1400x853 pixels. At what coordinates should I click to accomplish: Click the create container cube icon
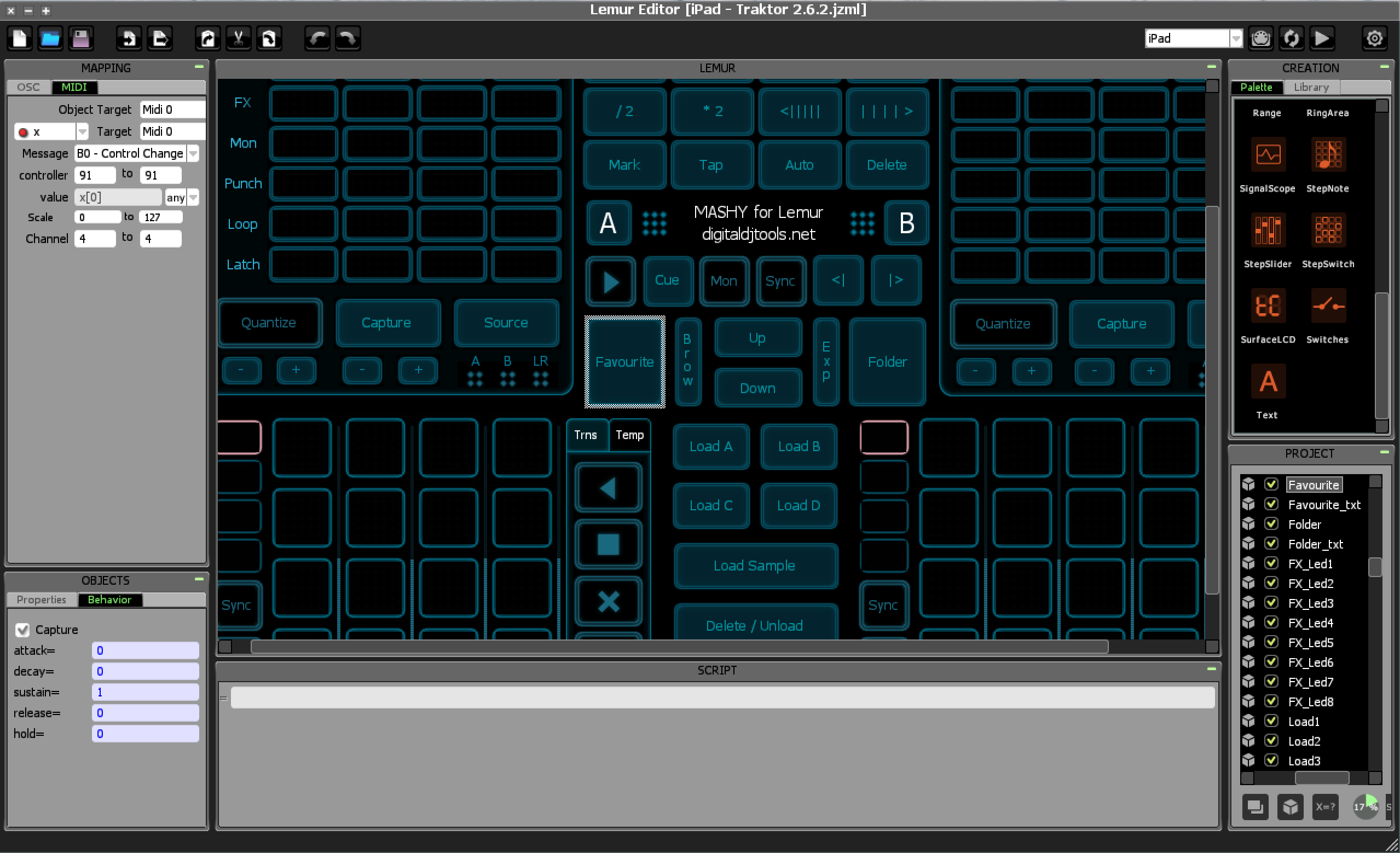(1291, 806)
